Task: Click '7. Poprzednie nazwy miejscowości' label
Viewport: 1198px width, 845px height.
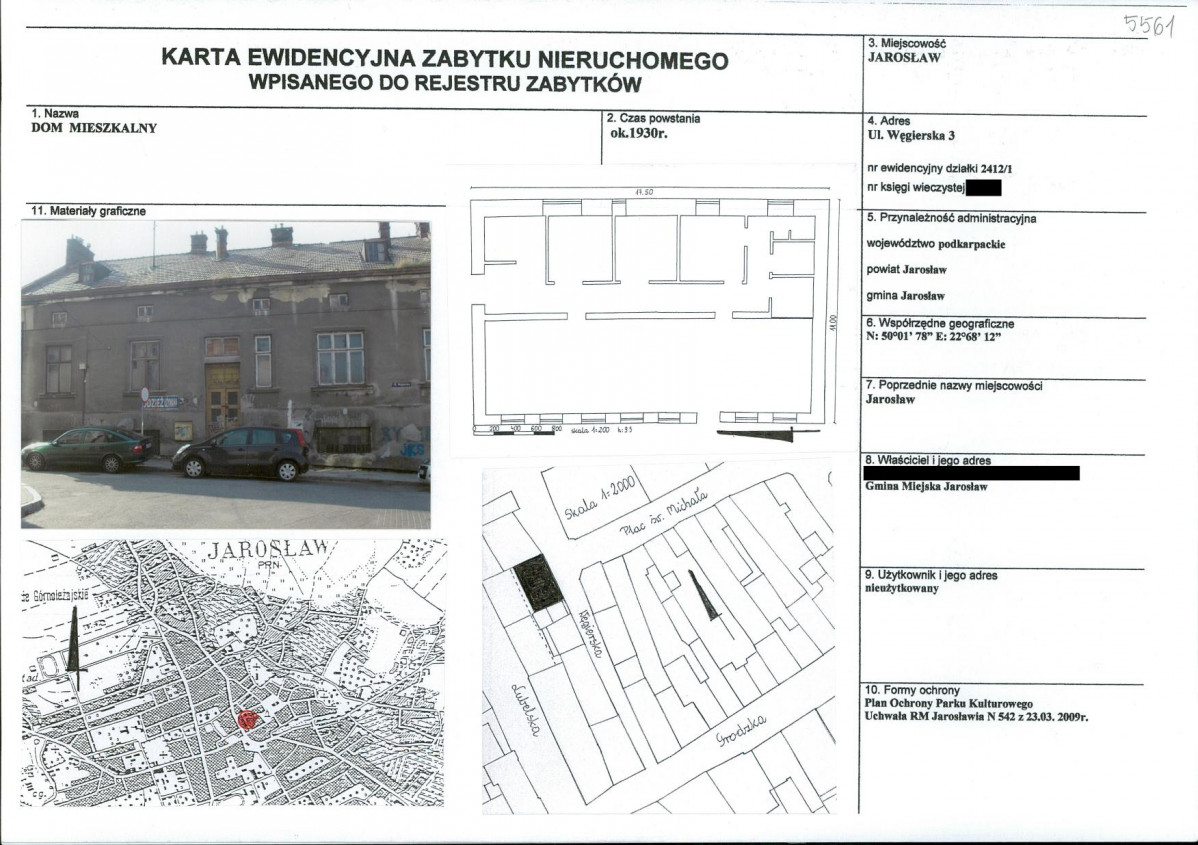Action: 954,386
